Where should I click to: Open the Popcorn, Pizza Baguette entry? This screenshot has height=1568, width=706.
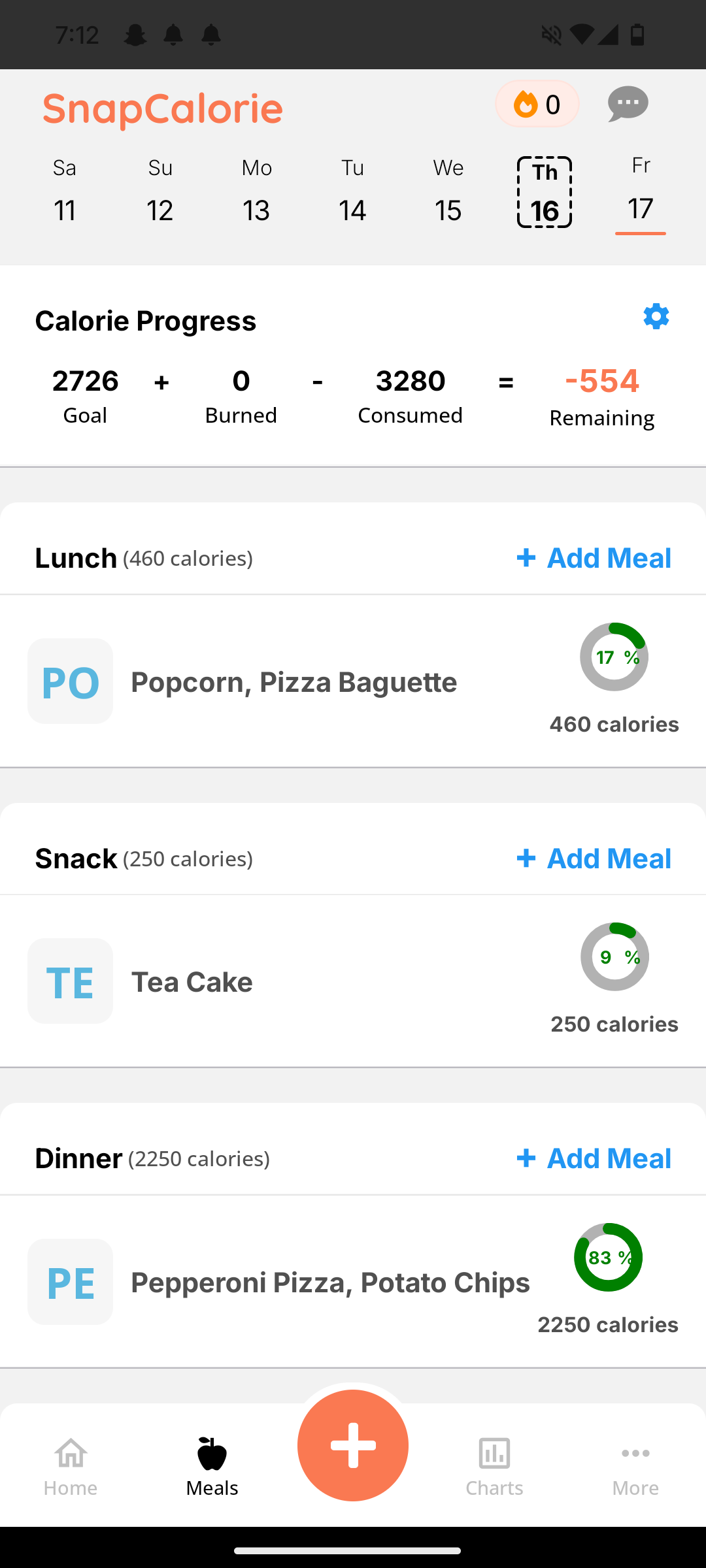pos(294,682)
